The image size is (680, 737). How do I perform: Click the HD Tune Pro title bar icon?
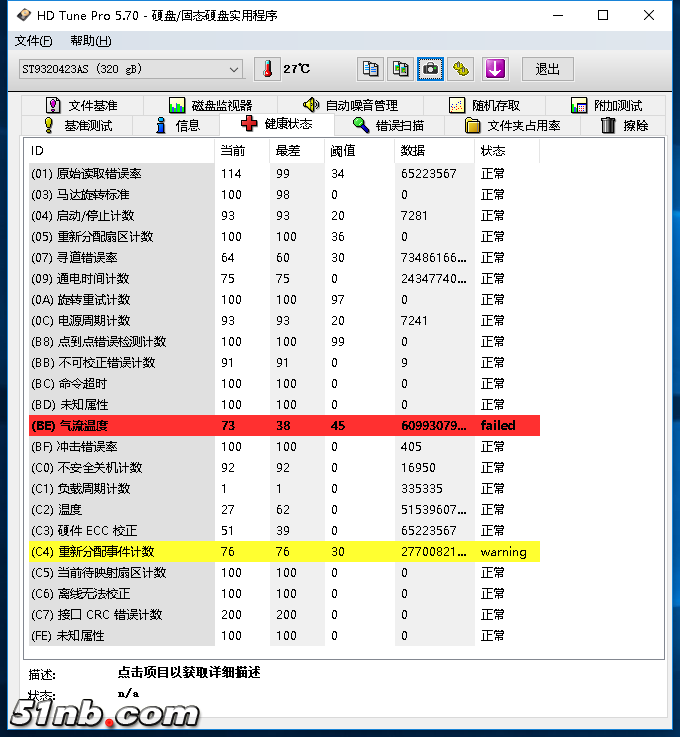click(23, 16)
